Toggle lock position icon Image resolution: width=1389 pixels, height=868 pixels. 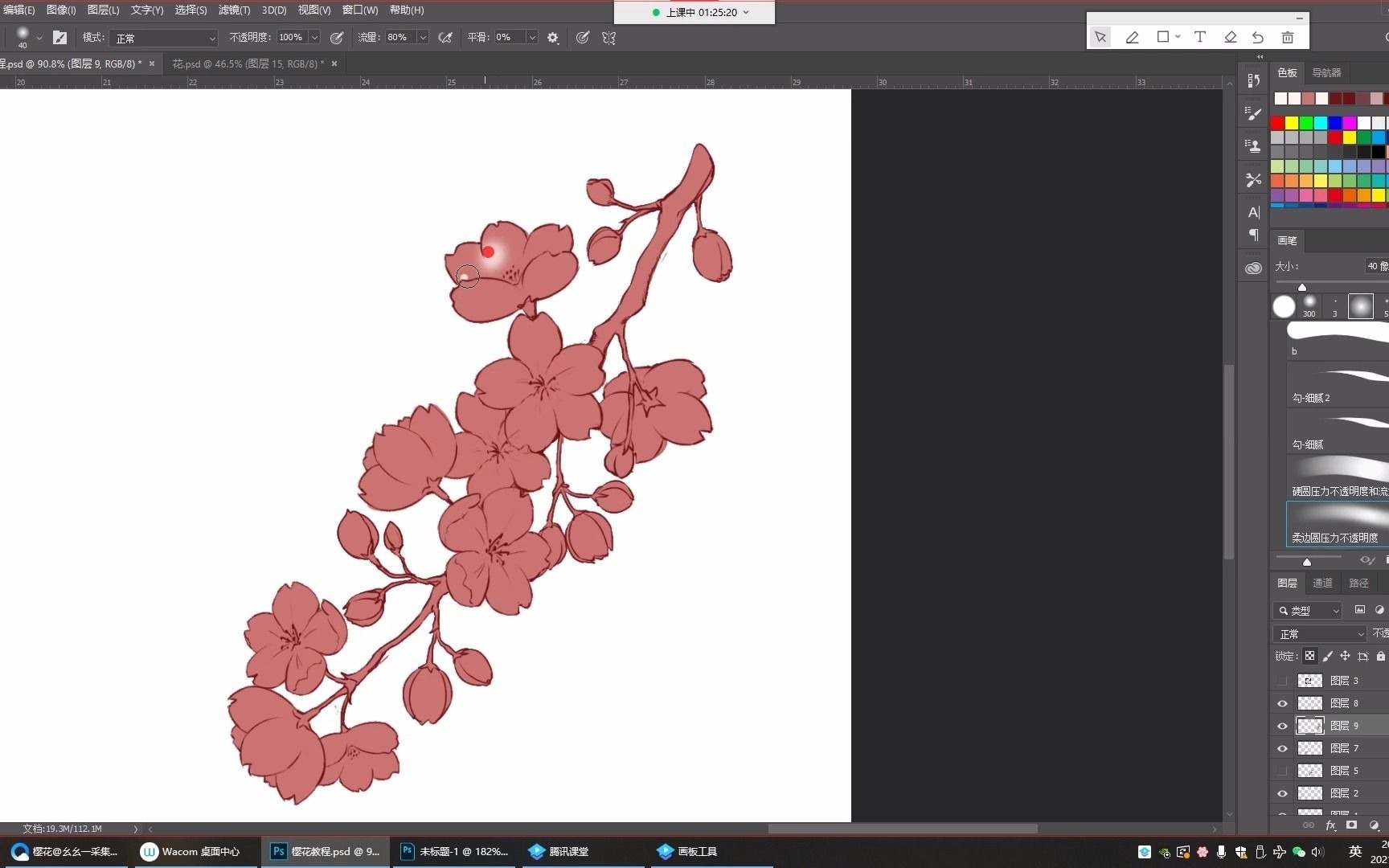1345,656
